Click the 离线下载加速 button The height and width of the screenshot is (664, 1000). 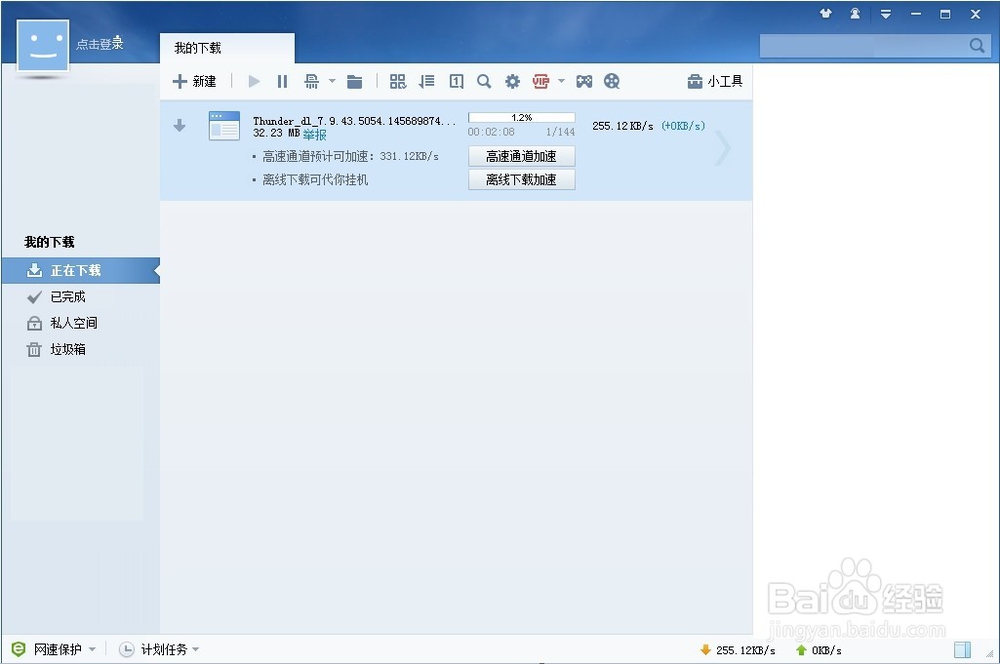[x=522, y=180]
